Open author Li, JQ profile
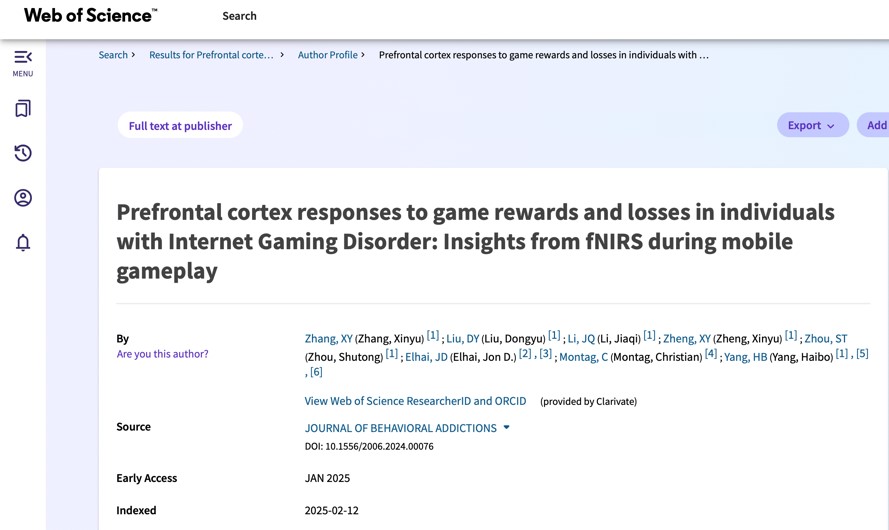 coord(581,339)
